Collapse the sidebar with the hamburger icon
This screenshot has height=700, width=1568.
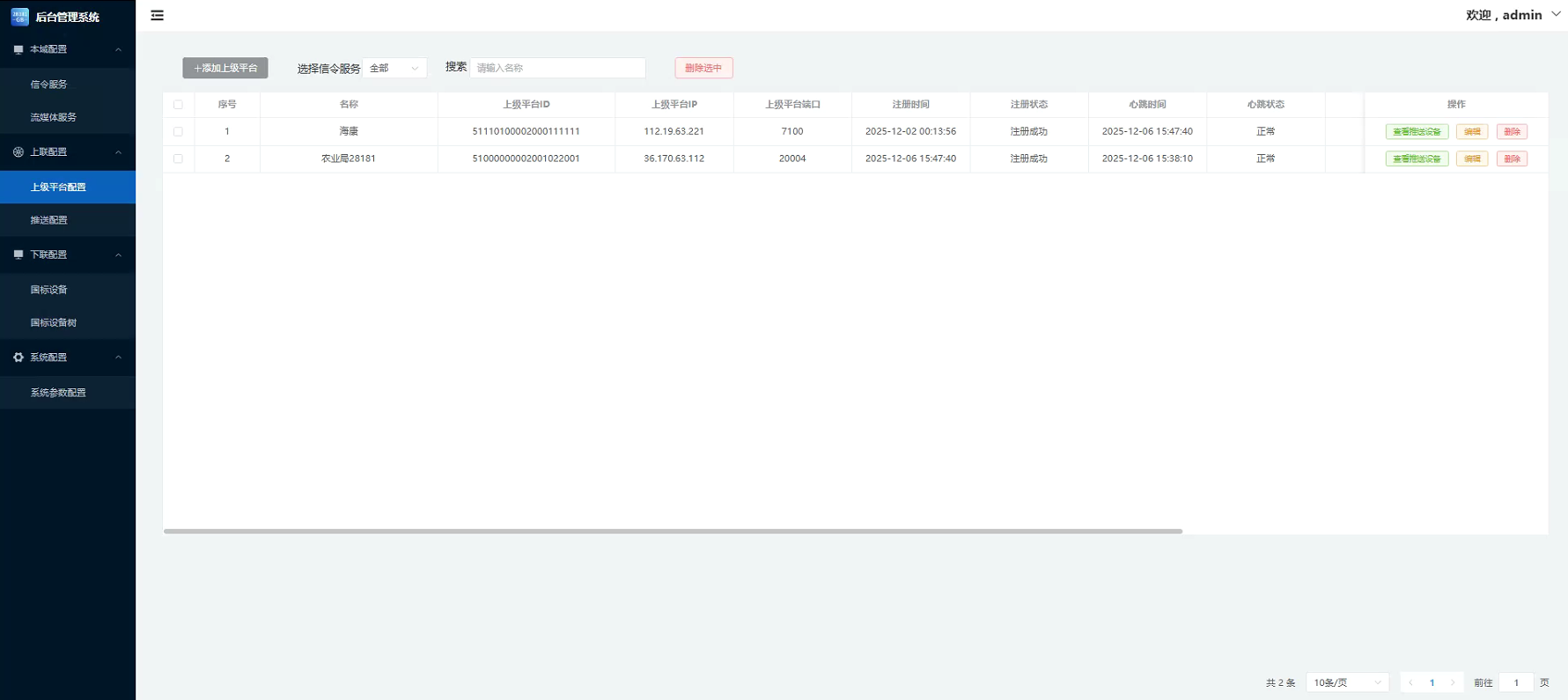pos(157,16)
